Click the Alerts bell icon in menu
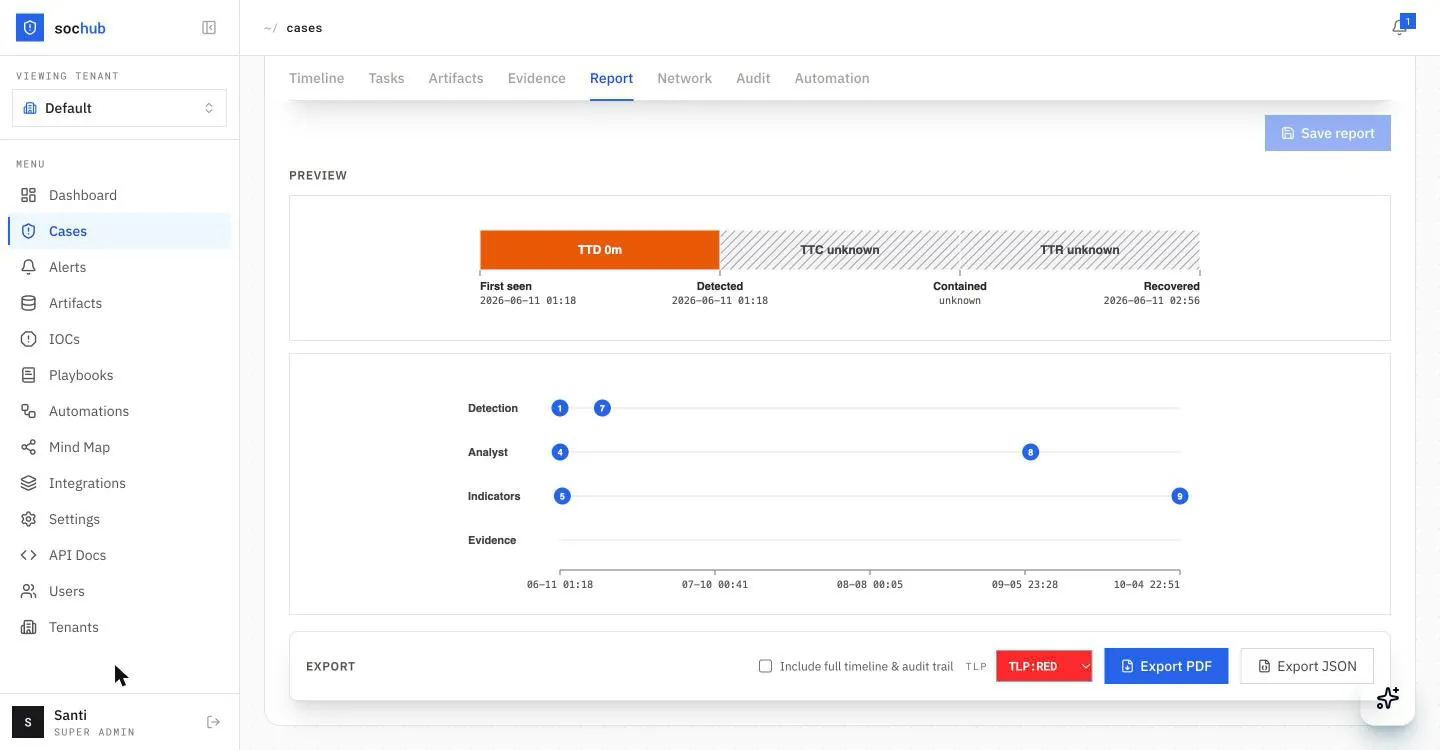 (x=29, y=267)
